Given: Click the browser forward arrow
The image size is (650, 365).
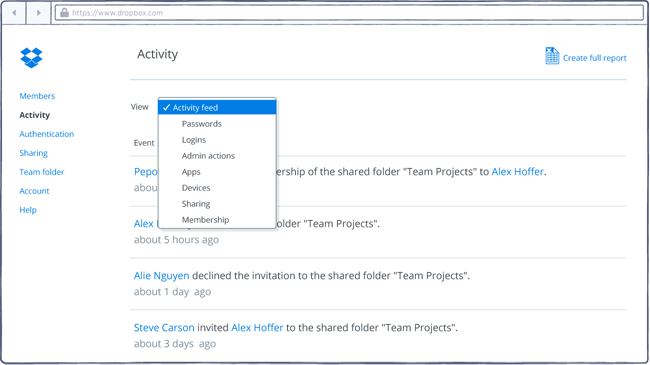Looking at the screenshot, I should [x=39, y=13].
